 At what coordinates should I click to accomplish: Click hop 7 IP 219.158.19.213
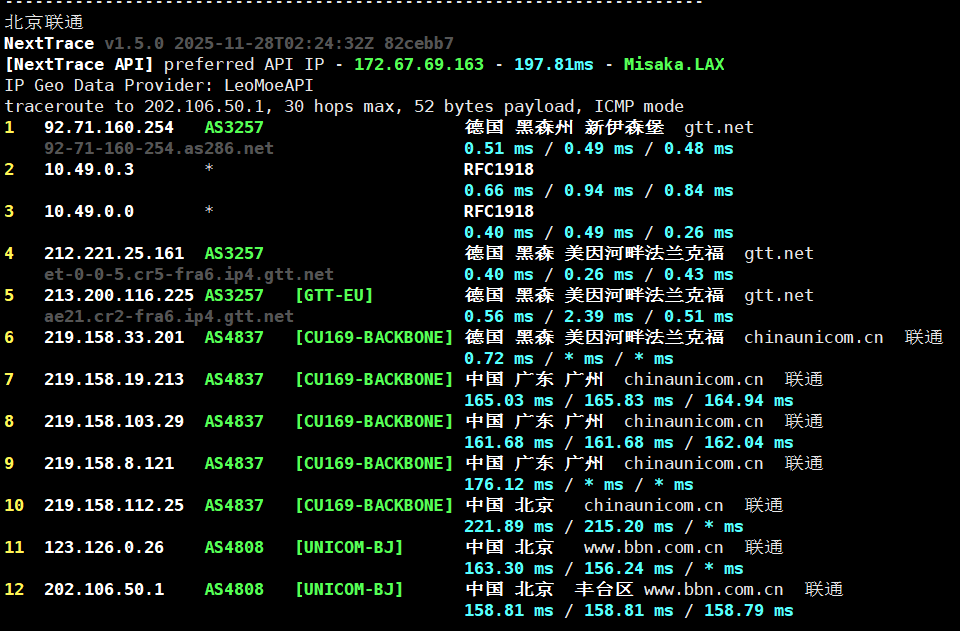point(114,380)
